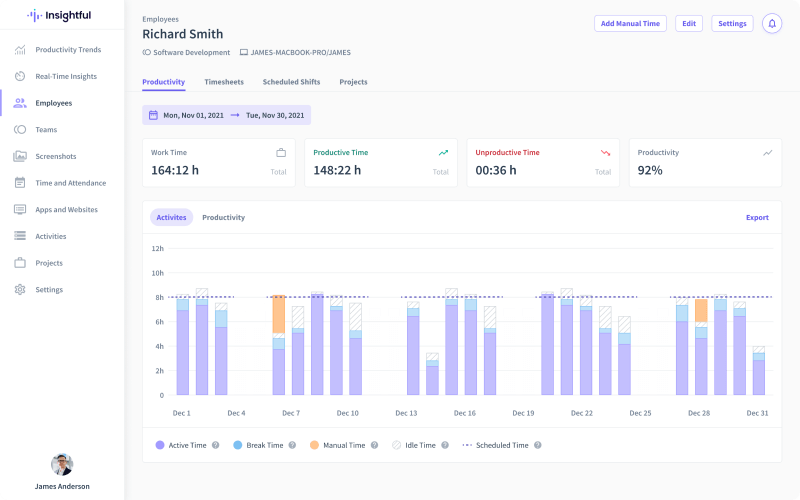Viewport: 800px width, 500px height.
Task: Click the notification bell icon
Action: coord(771,23)
